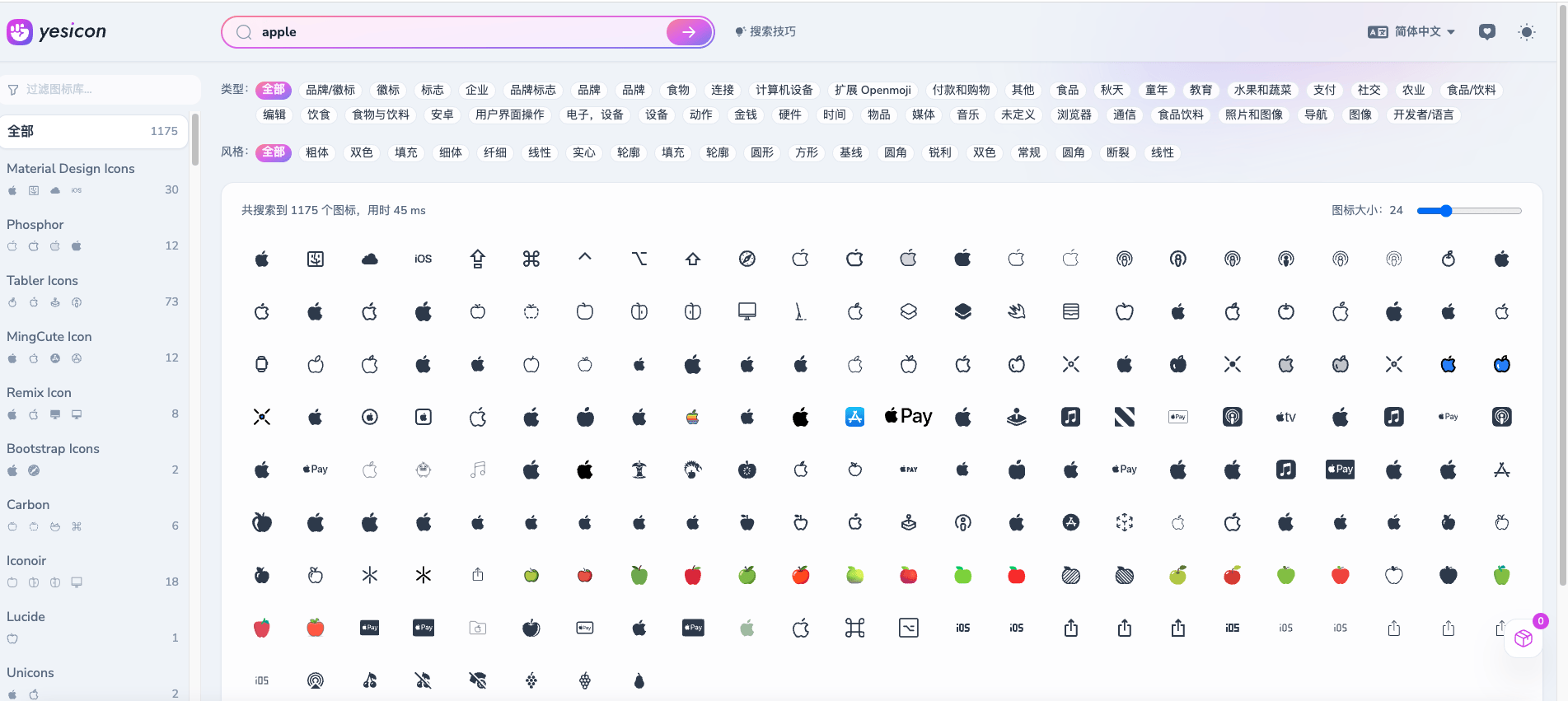
Task: Select the Safari compass icon
Action: pos(747,259)
